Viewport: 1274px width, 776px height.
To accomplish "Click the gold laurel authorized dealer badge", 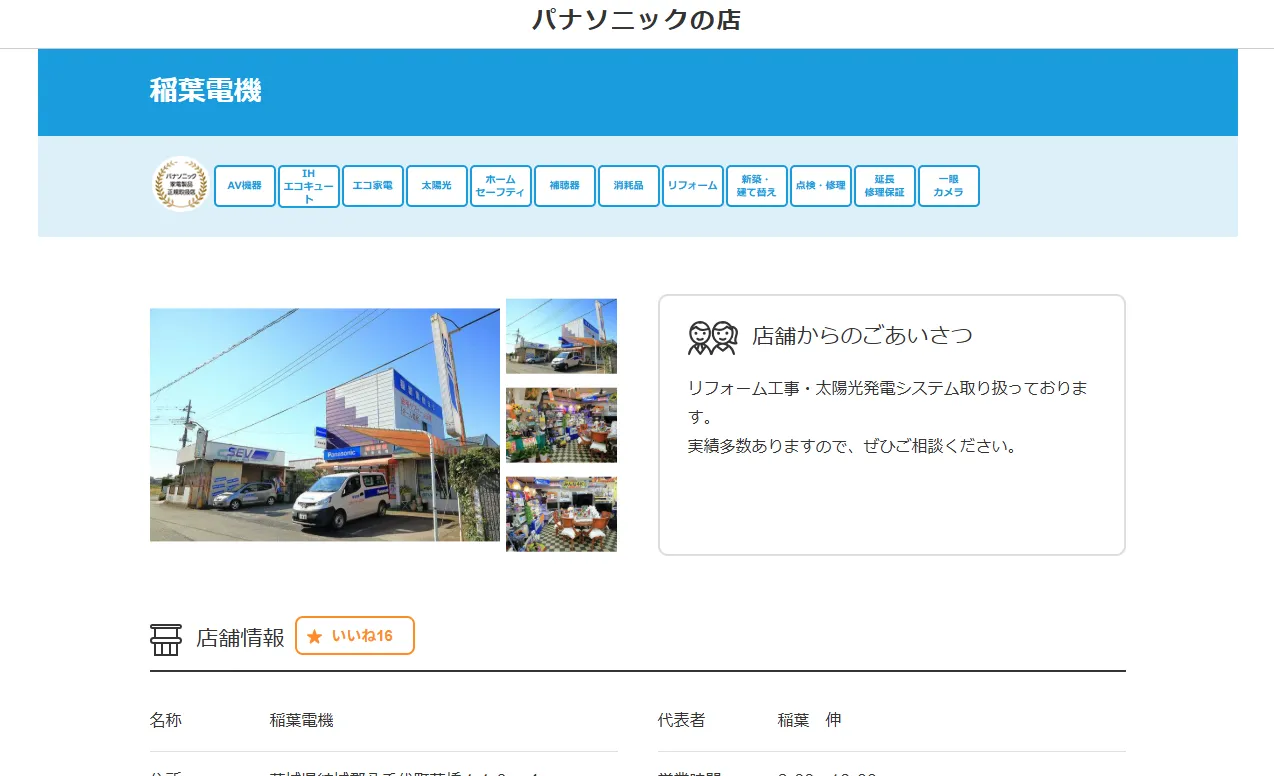I will 180,185.
